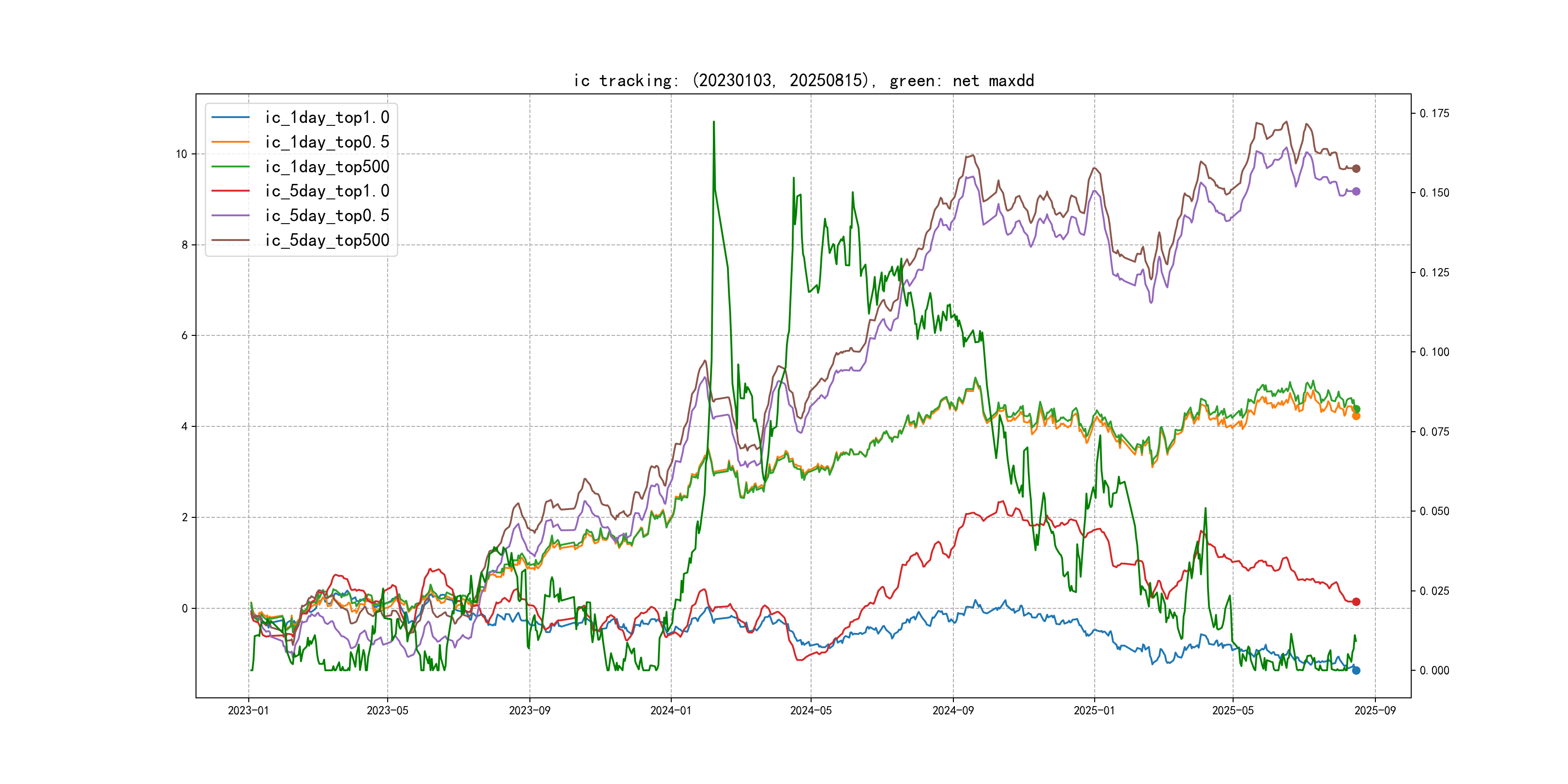
Task: Click the ic_1day_top500 legend text
Action: pyautogui.click(x=327, y=167)
